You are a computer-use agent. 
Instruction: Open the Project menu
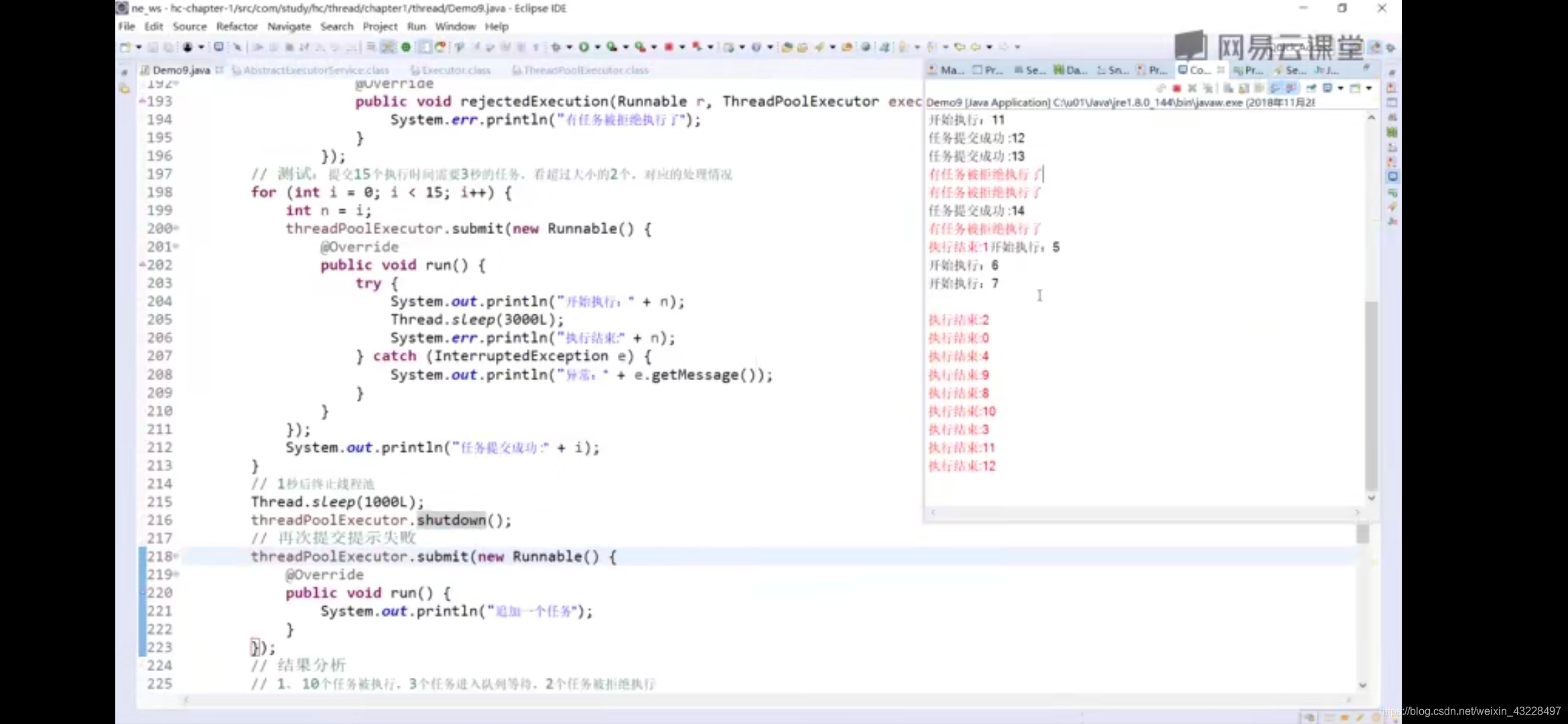tap(380, 27)
